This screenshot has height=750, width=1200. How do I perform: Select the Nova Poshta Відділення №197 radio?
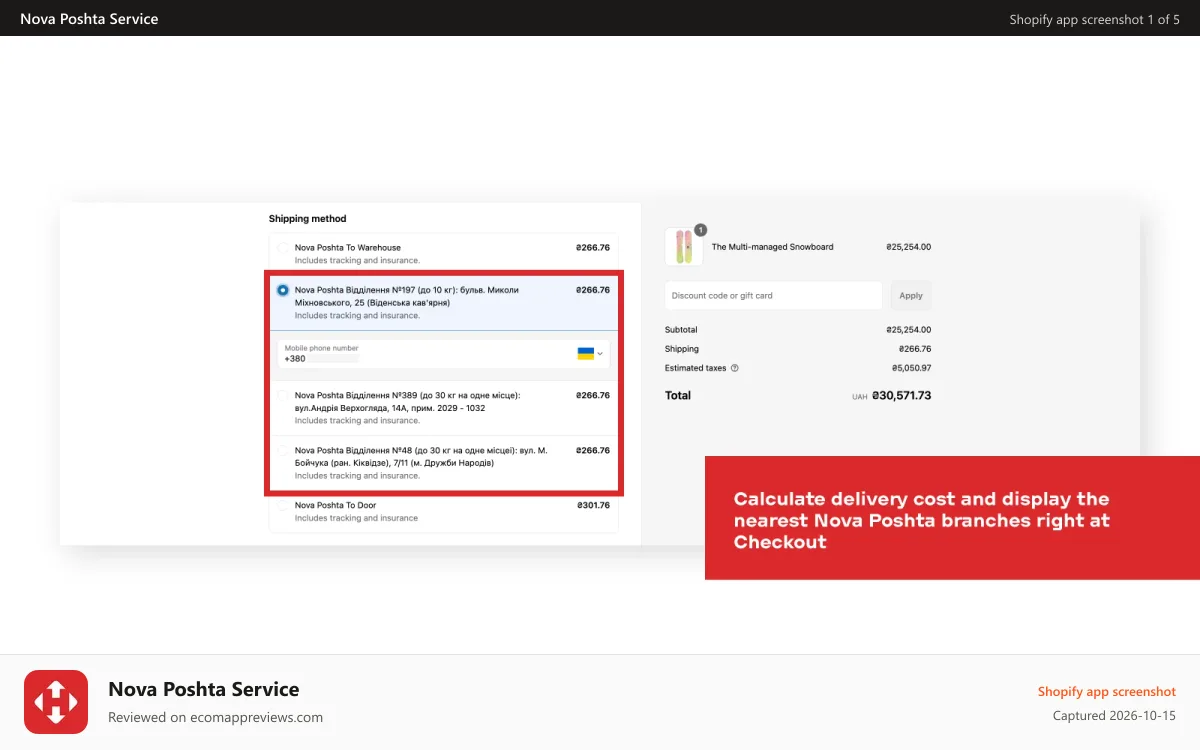(x=283, y=290)
